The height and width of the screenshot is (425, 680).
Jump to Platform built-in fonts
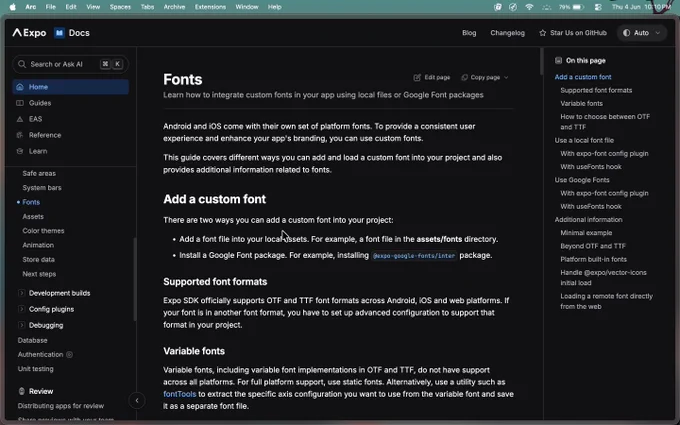pos(593,259)
